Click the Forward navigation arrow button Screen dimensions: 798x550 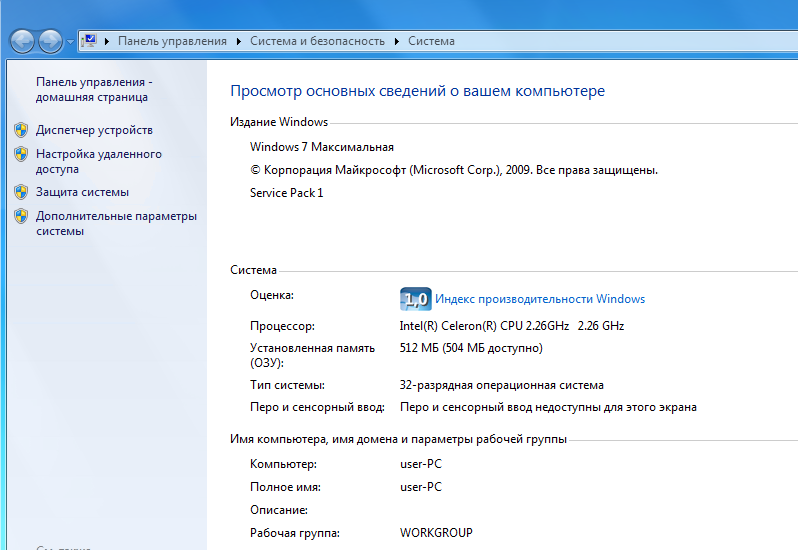click(x=50, y=41)
